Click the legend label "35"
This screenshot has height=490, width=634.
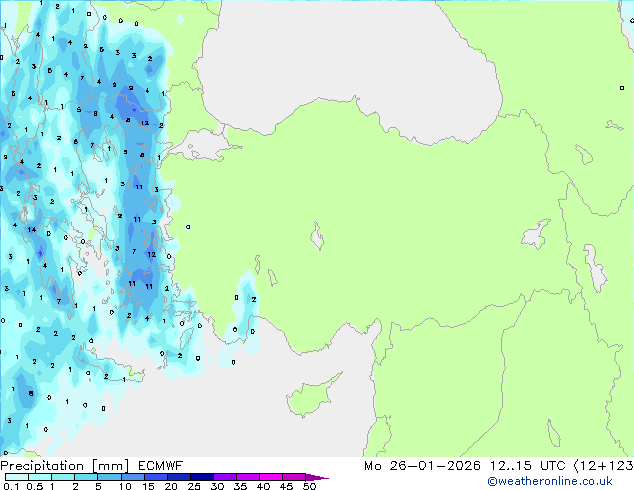coord(240,486)
